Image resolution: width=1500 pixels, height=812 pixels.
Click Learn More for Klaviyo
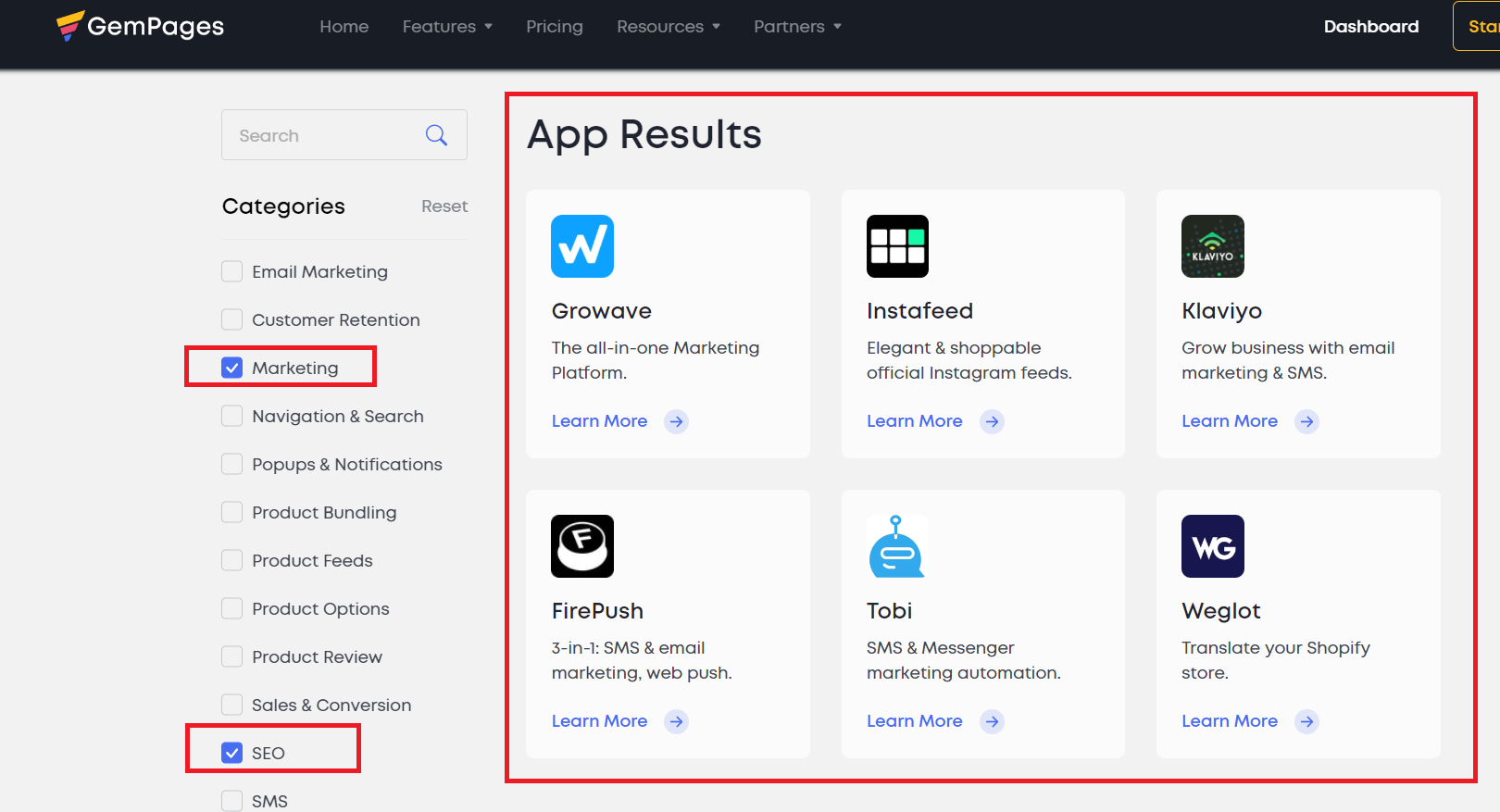[1230, 421]
